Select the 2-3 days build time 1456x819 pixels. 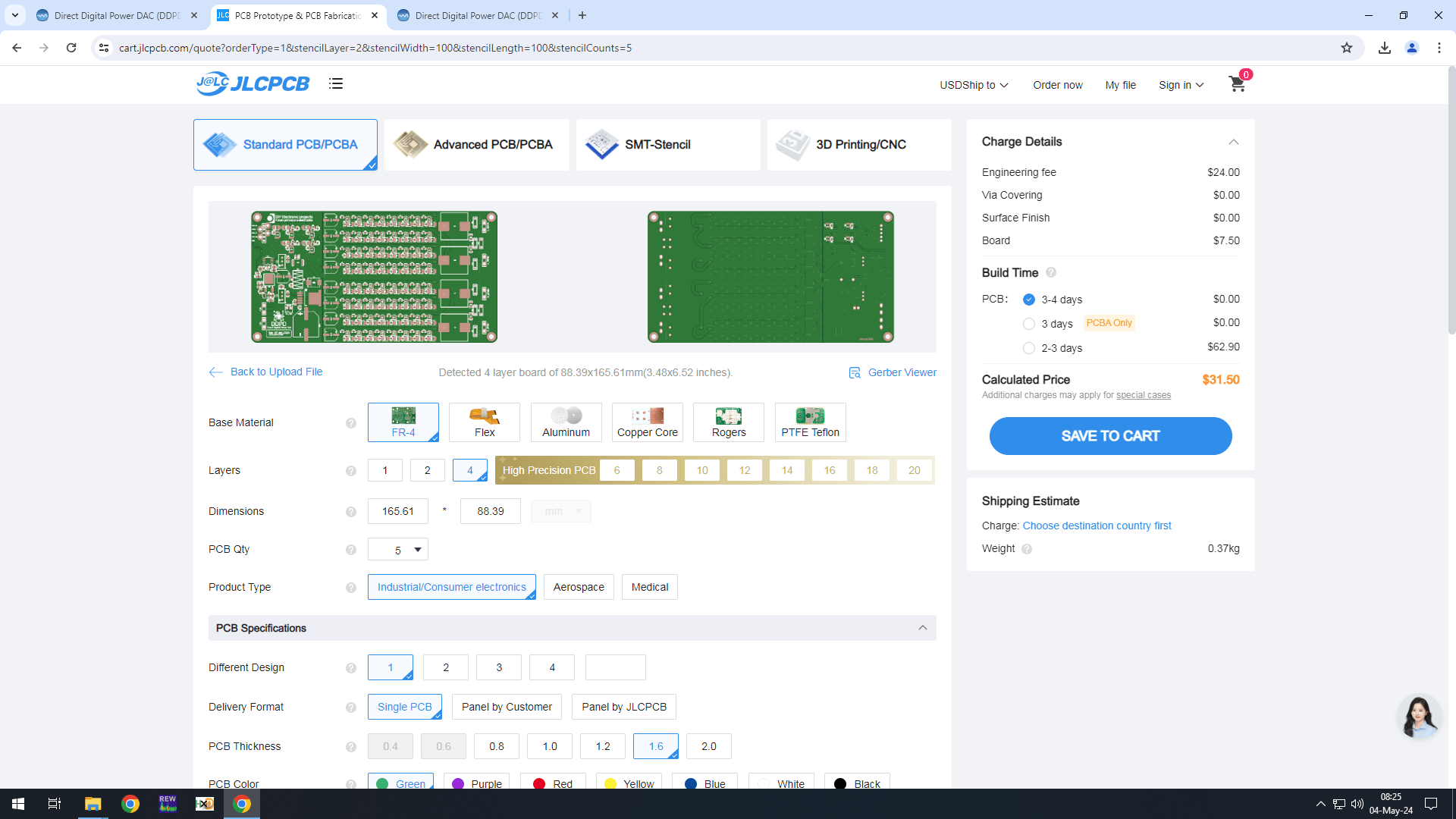click(x=1029, y=348)
